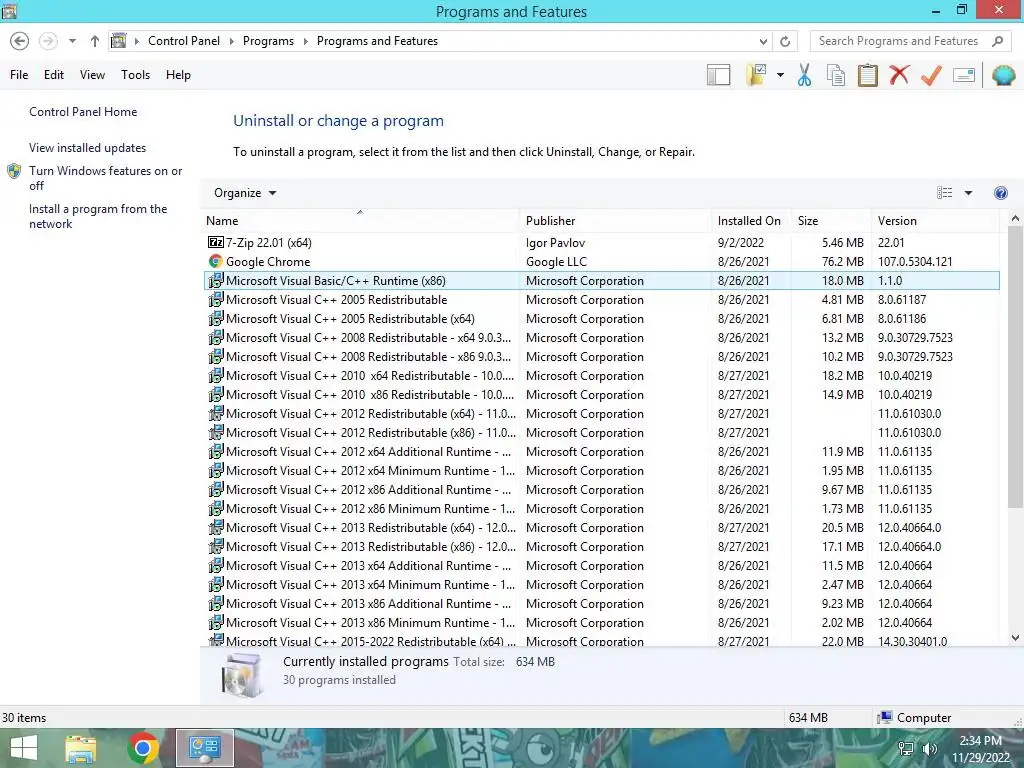Screen dimensions: 1024x768
Task: Click the blue help question mark icon
Action: click(1000, 193)
